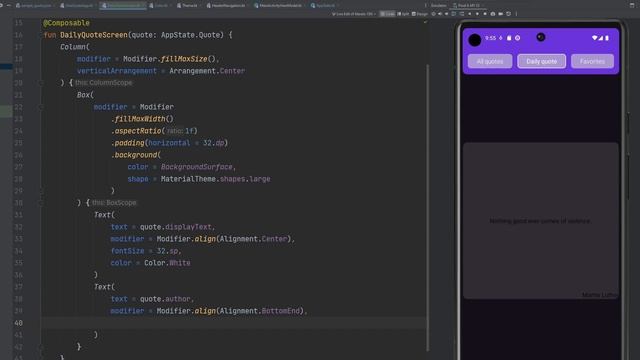Viewport: 640px width, 360px height.
Task: Click the cellular signal icon on phone
Action: click(601, 38)
